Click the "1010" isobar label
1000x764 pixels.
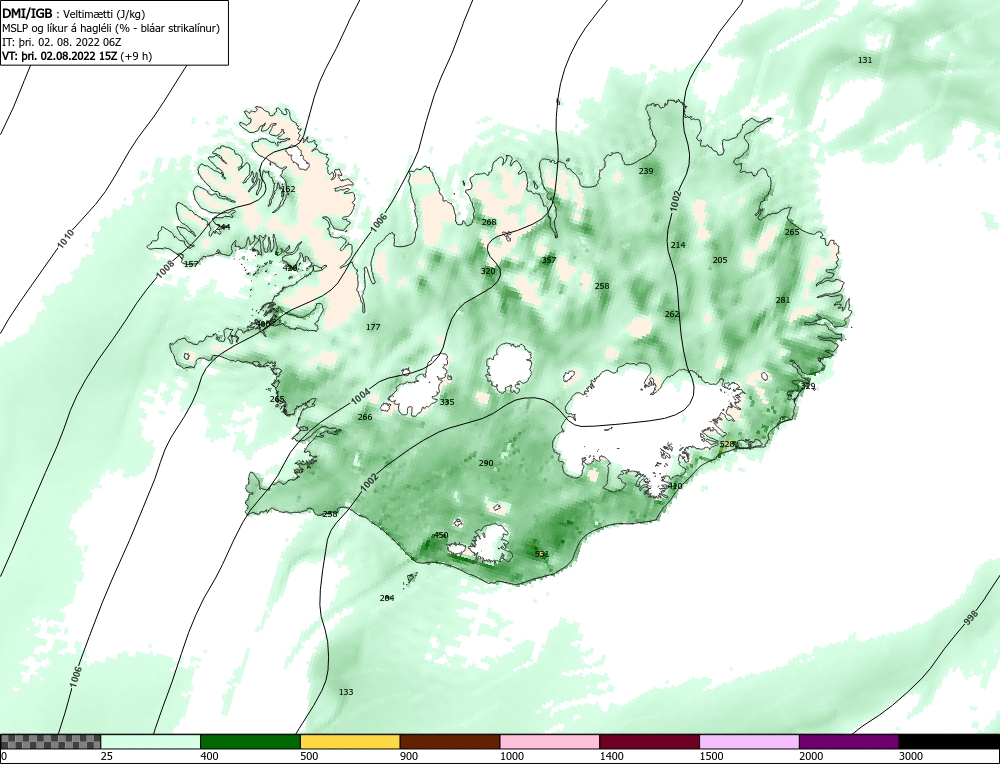pos(66,239)
